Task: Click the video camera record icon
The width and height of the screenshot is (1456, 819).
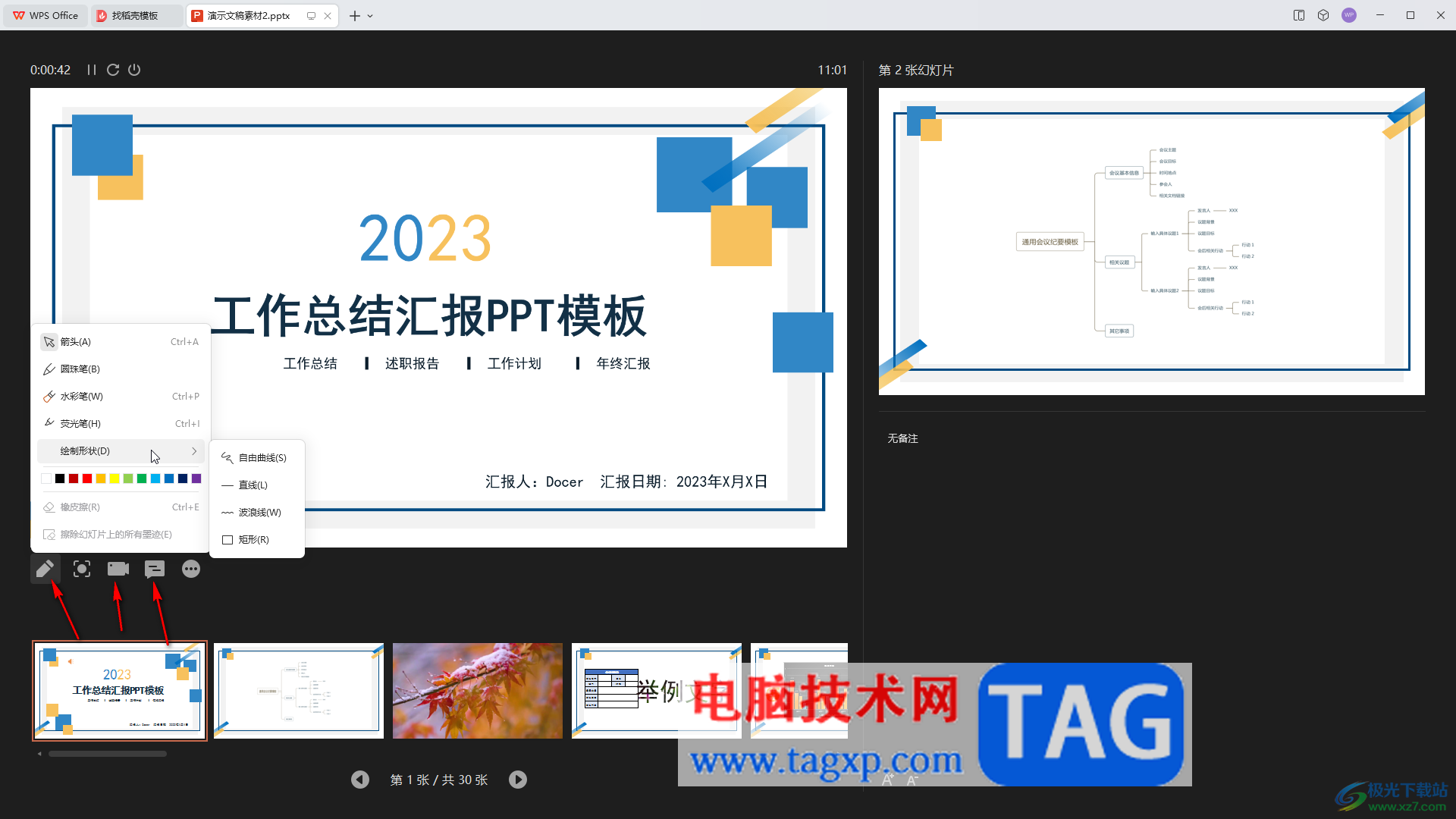Action: (118, 569)
